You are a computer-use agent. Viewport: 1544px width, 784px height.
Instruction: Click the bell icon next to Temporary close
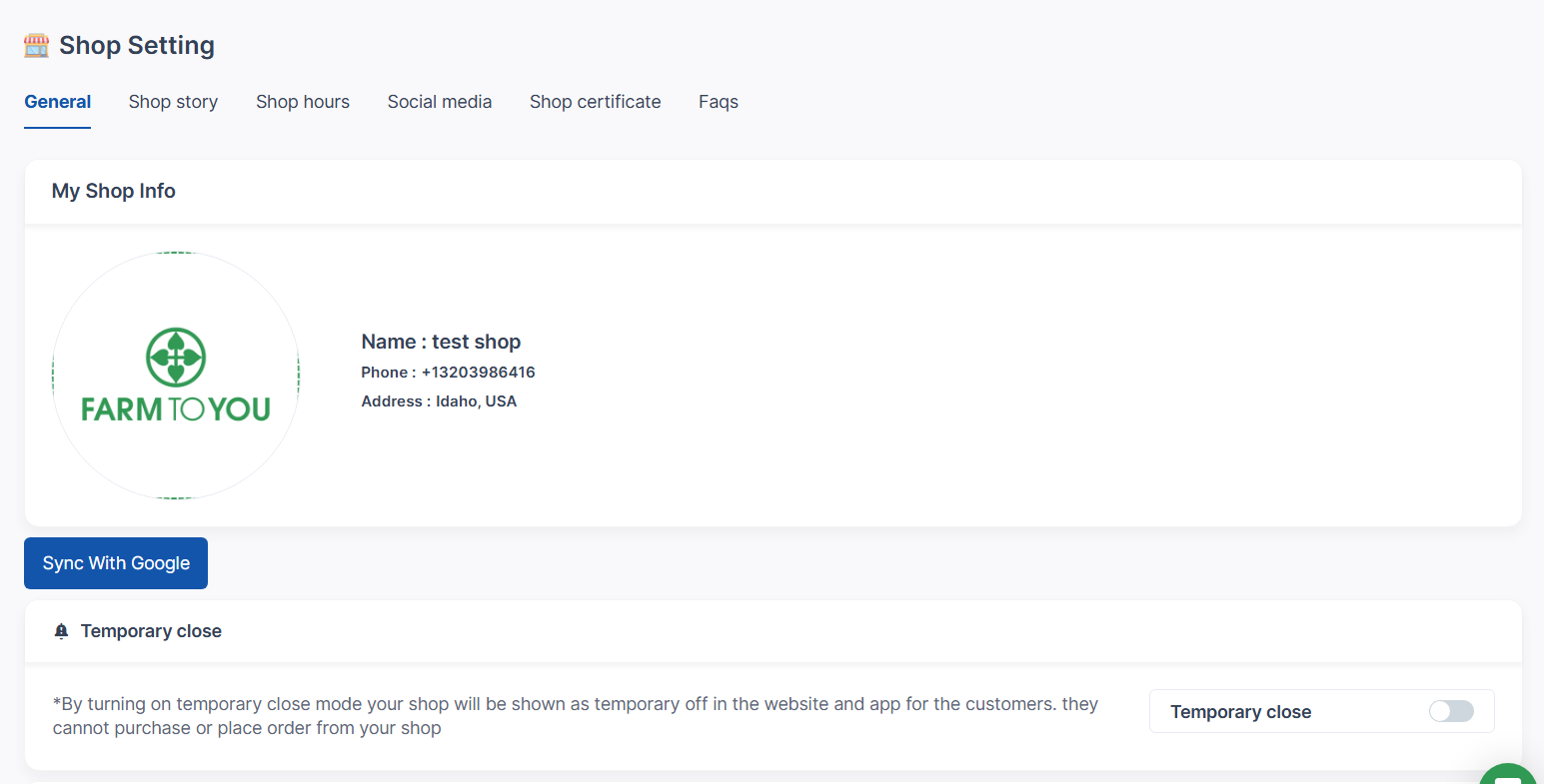tap(61, 631)
